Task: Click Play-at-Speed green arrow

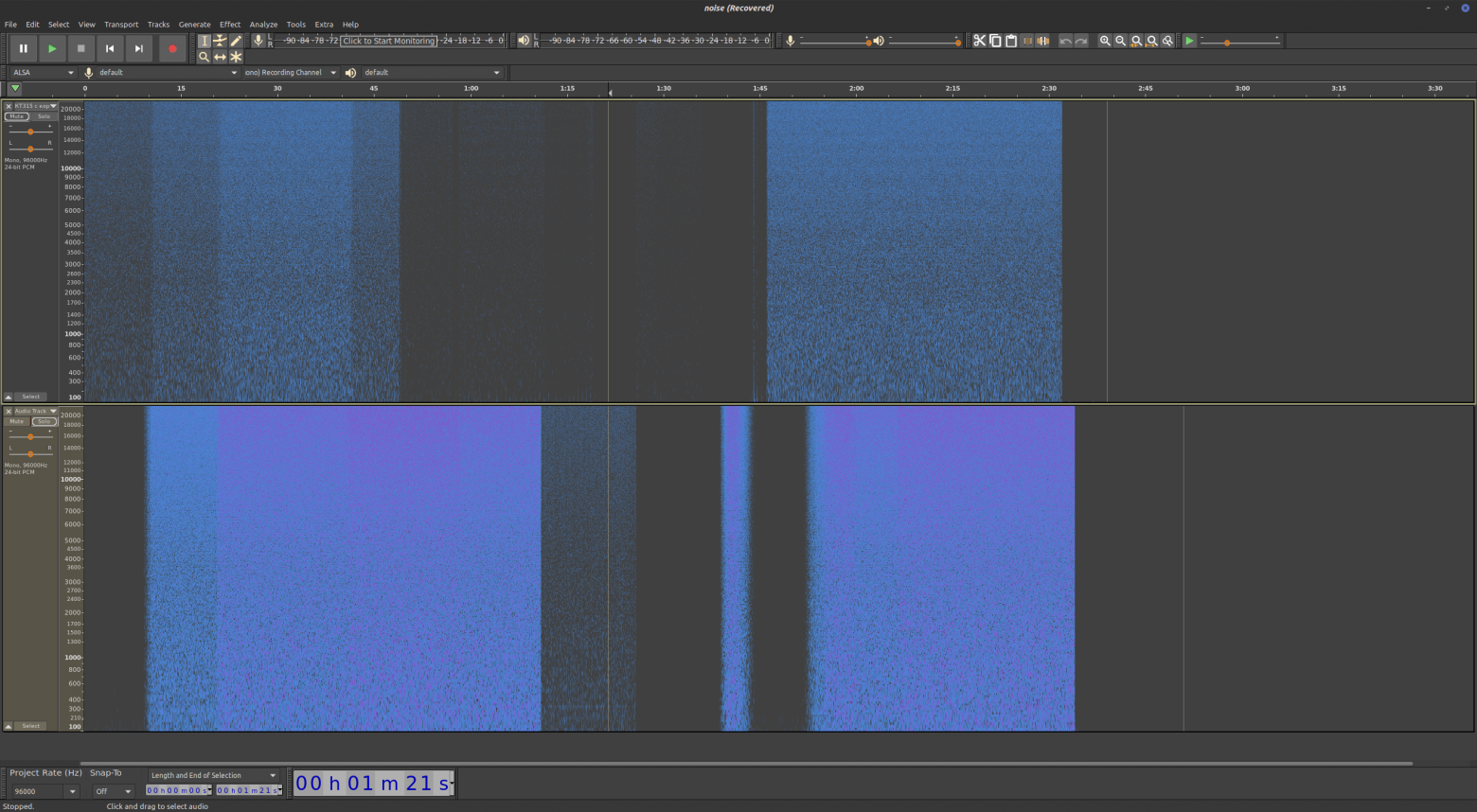Action: tap(1190, 41)
